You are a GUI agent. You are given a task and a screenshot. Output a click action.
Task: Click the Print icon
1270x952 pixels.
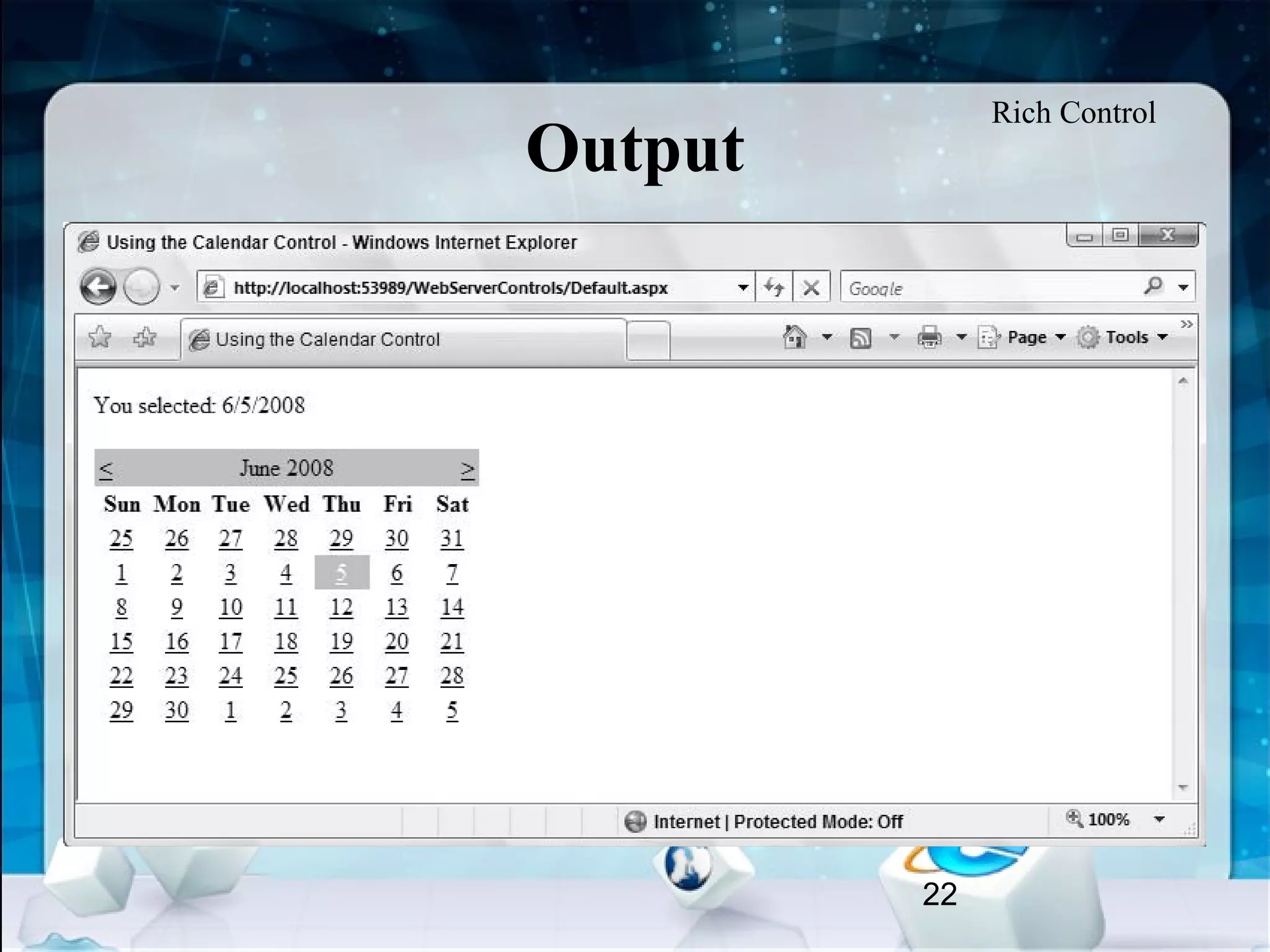[929, 338]
